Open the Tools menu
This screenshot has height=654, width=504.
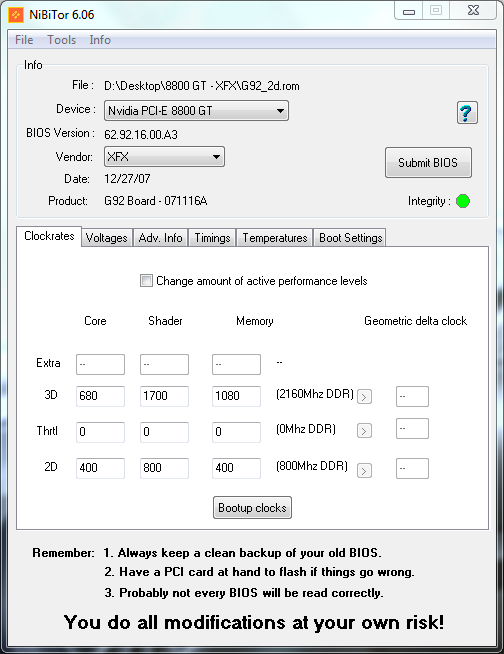pos(61,40)
